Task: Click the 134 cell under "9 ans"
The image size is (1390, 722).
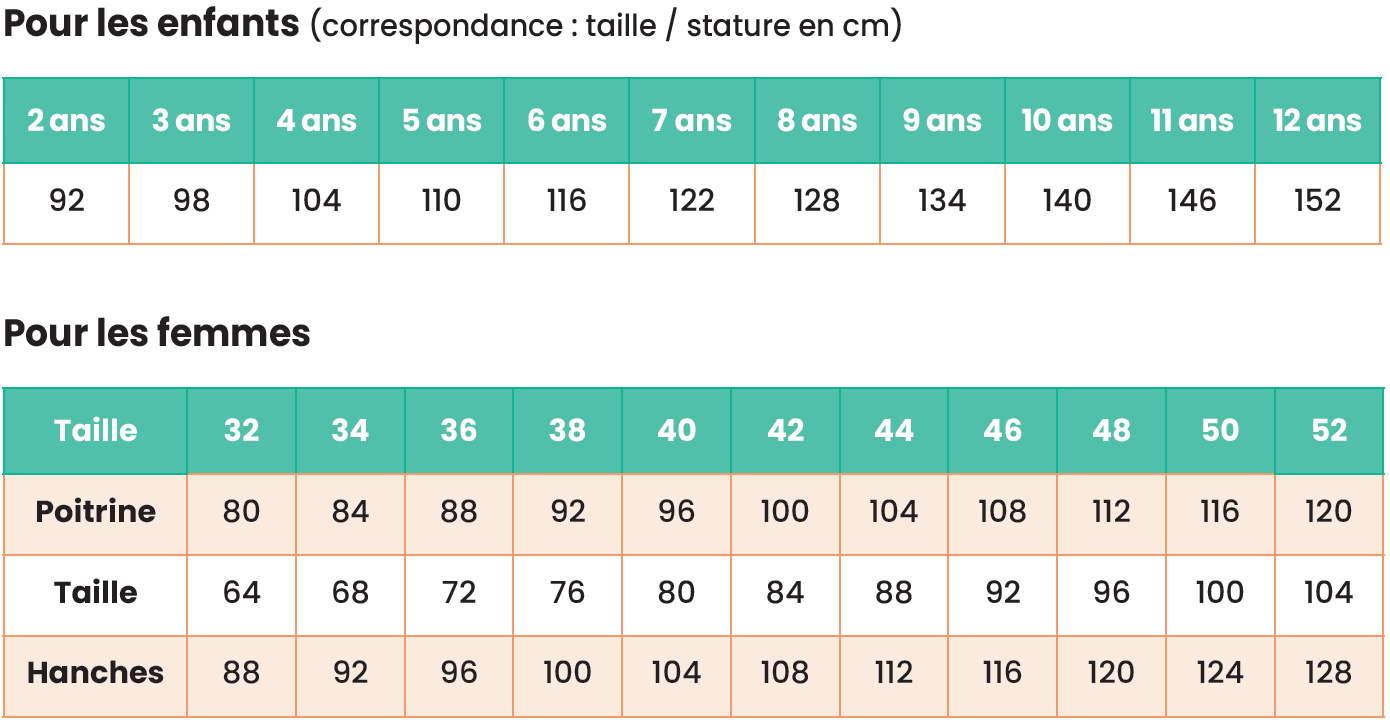Action: (x=942, y=201)
